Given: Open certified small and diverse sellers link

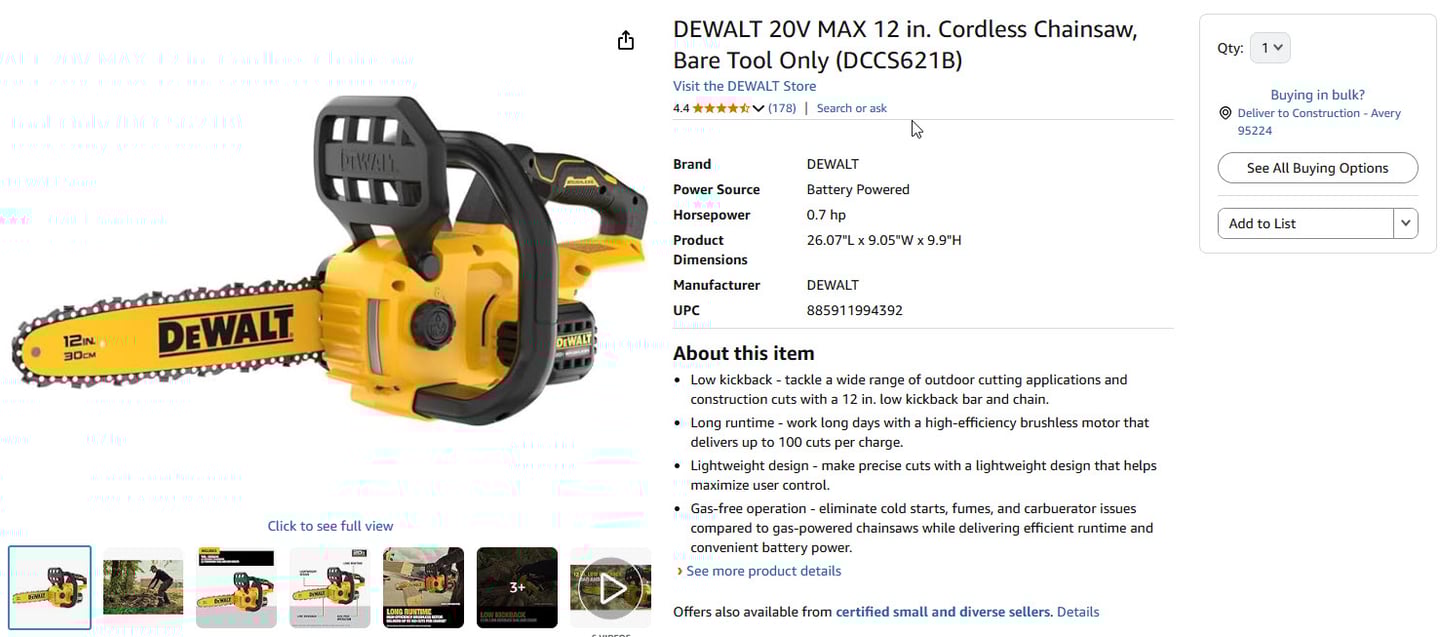Looking at the screenshot, I should (943, 612).
